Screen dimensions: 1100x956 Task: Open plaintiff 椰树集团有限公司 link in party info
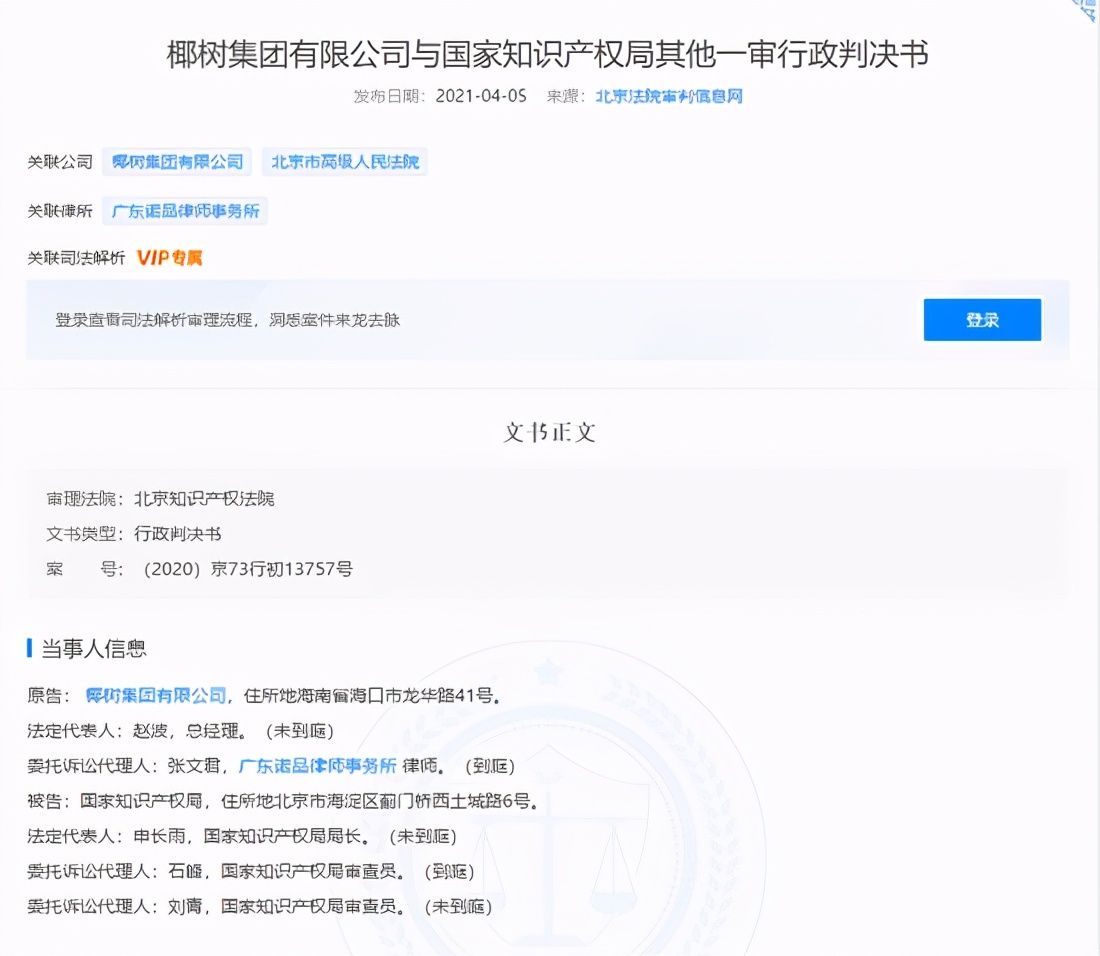pyautogui.click(x=156, y=695)
